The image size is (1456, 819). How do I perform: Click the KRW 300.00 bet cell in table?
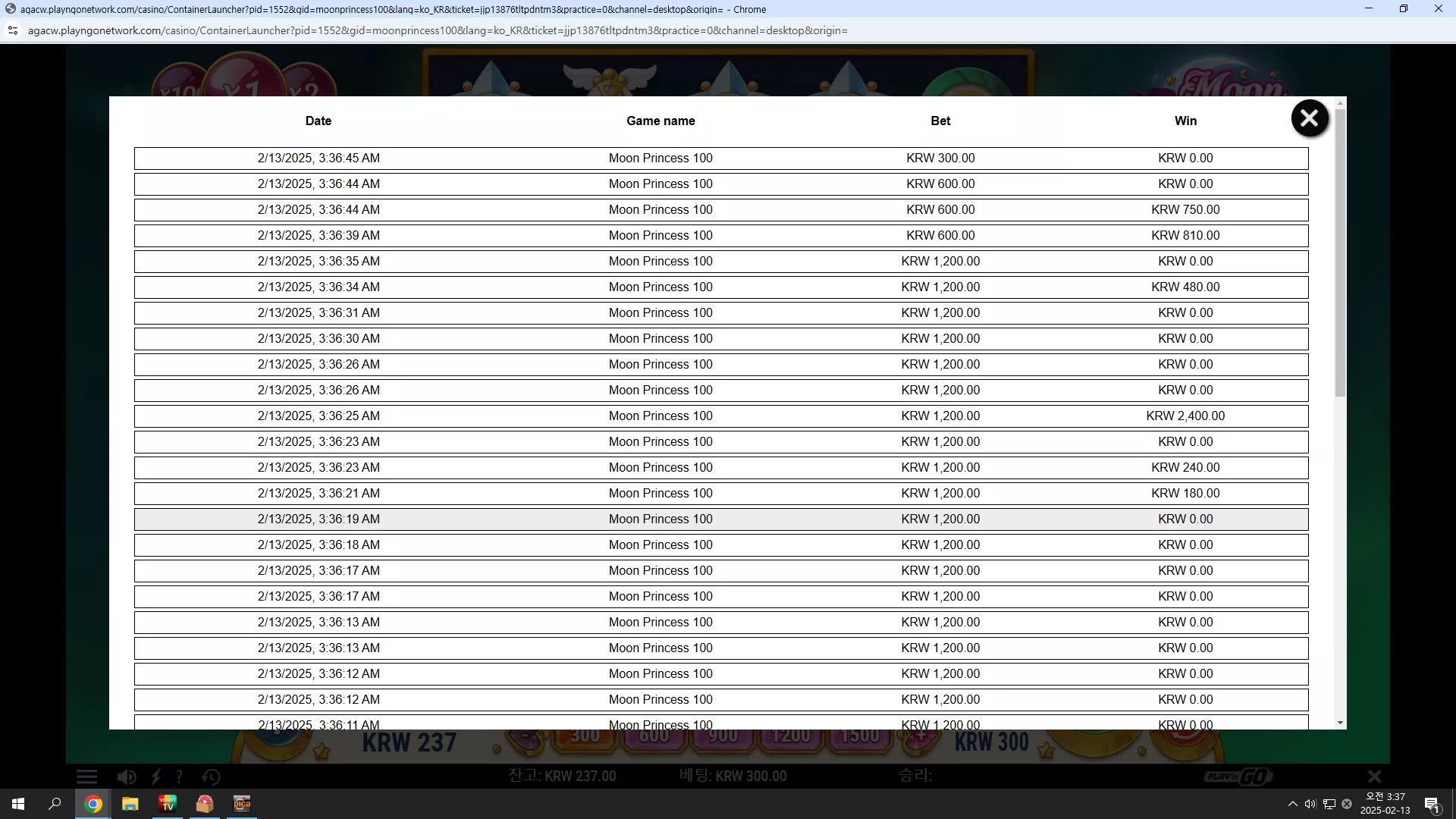point(940,158)
